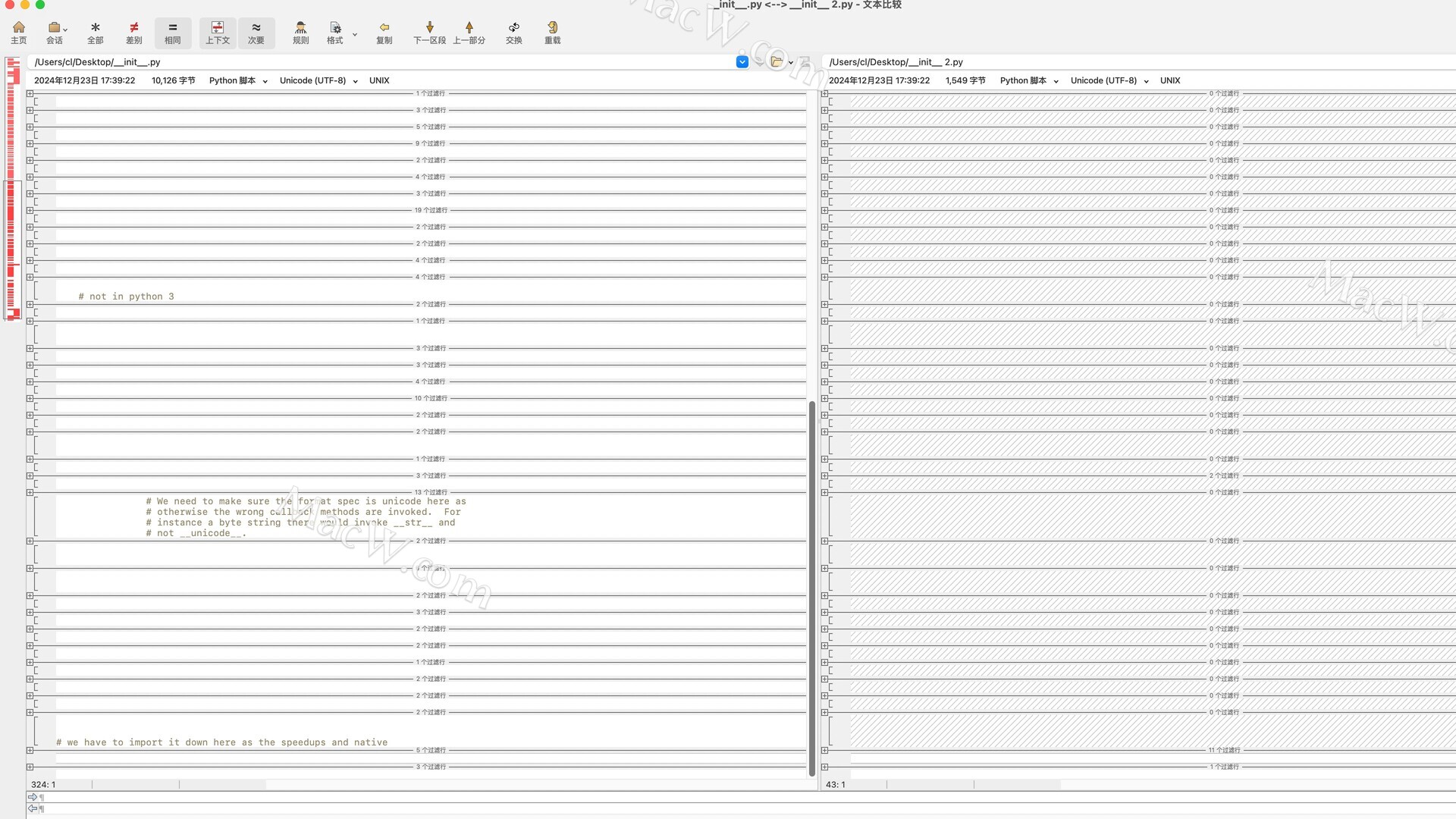Expand the right 11 个过滤行 section
Image resolution: width=1456 pixels, height=819 pixels.
[824, 750]
